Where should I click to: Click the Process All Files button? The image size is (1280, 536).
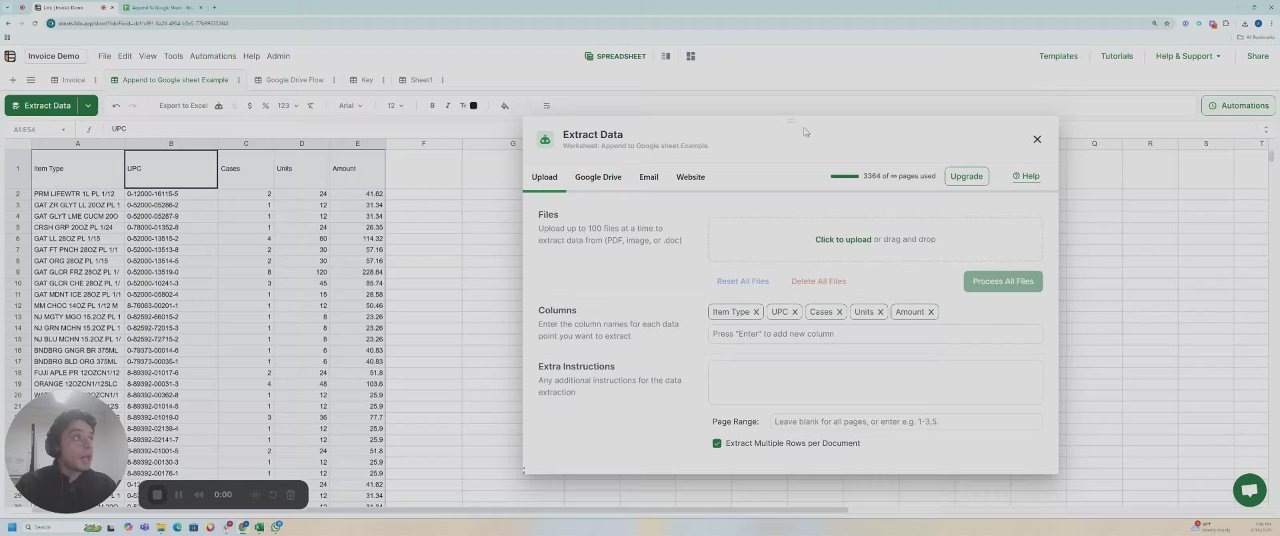click(x=1003, y=281)
